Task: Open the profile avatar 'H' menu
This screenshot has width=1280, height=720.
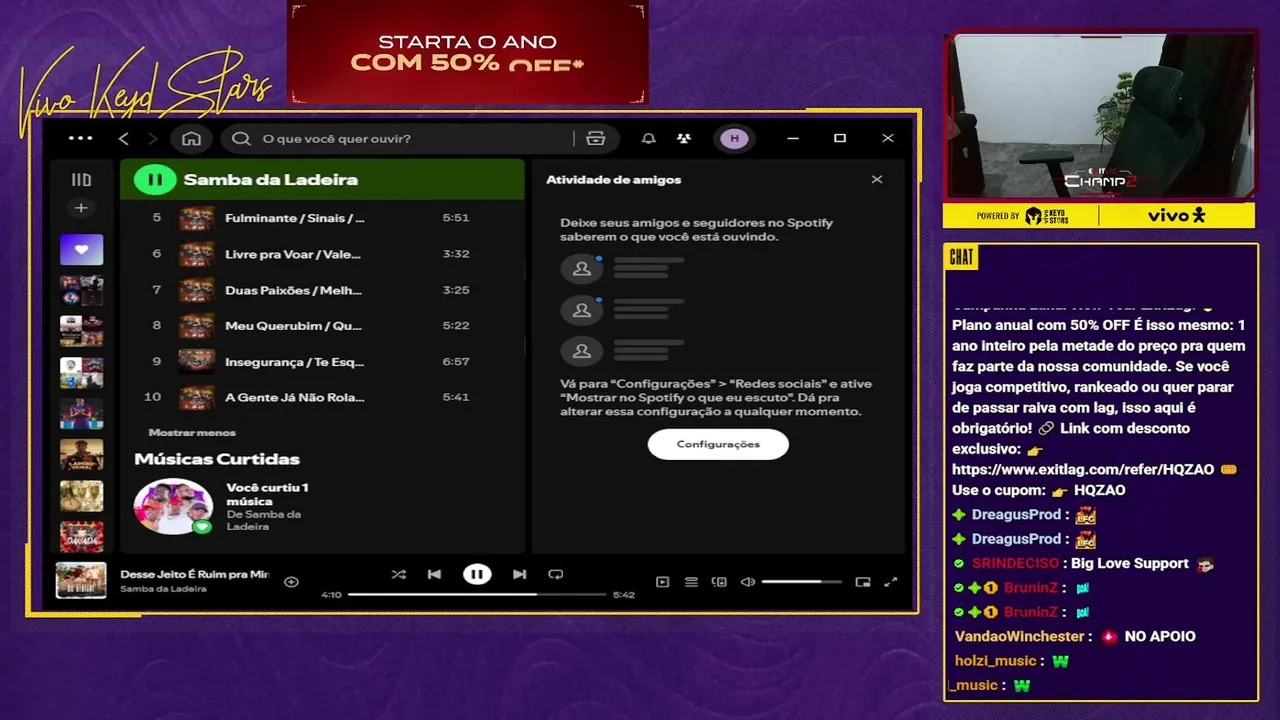Action: pos(735,138)
